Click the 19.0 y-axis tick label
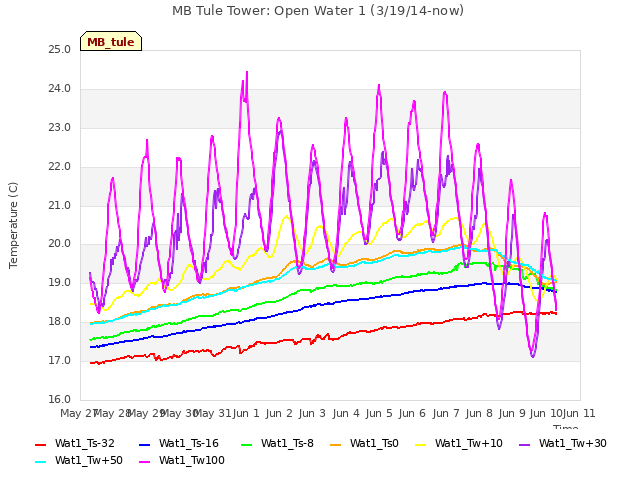 60,282
